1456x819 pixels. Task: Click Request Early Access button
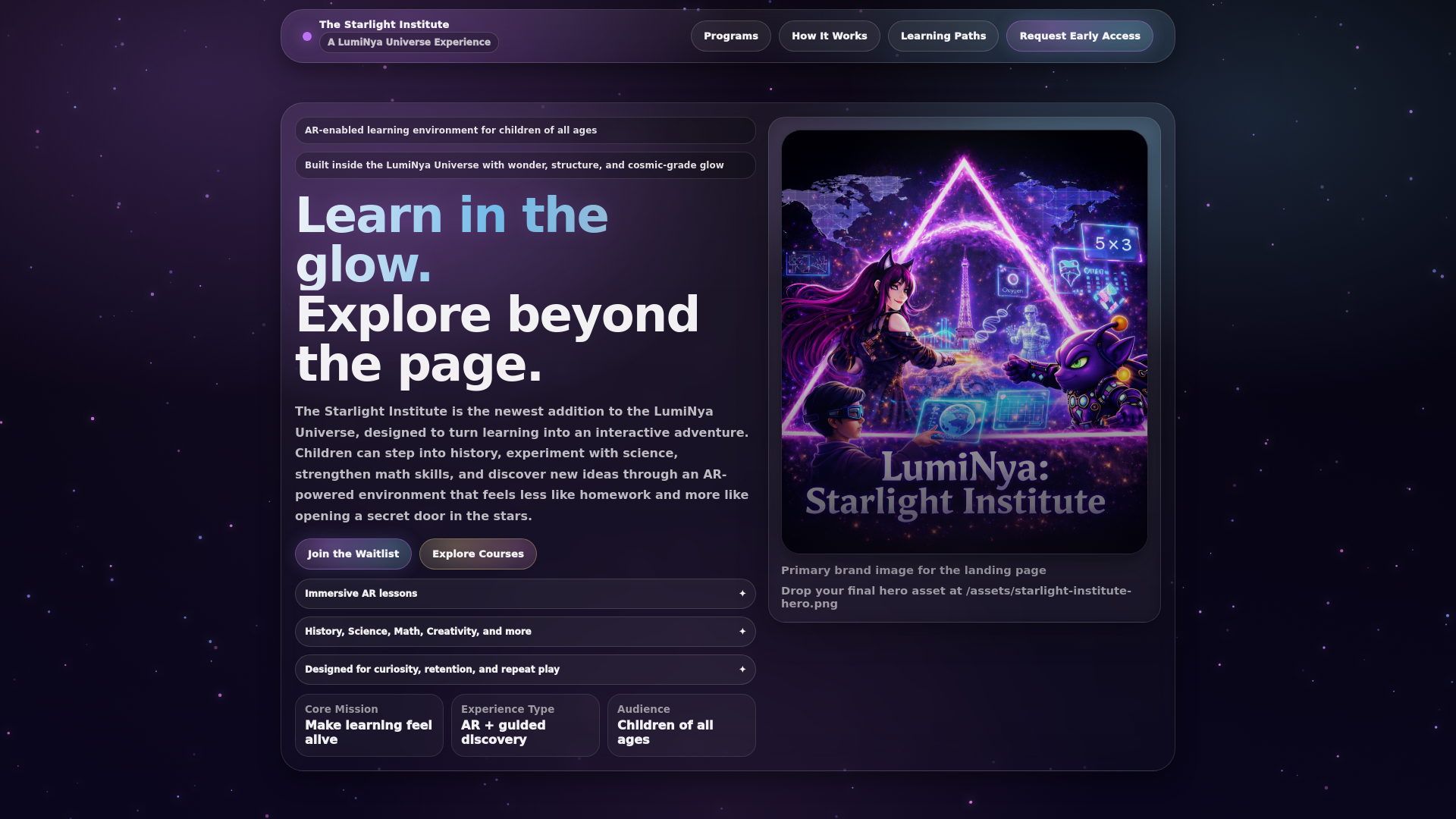coord(1079,36)
